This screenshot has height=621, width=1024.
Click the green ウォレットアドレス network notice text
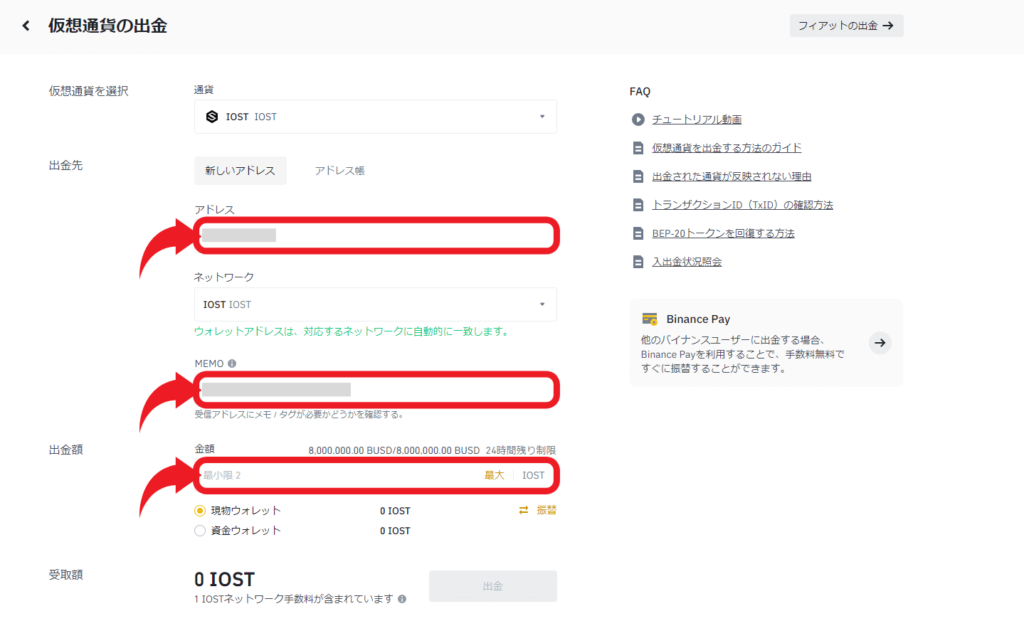coord(351,332)
